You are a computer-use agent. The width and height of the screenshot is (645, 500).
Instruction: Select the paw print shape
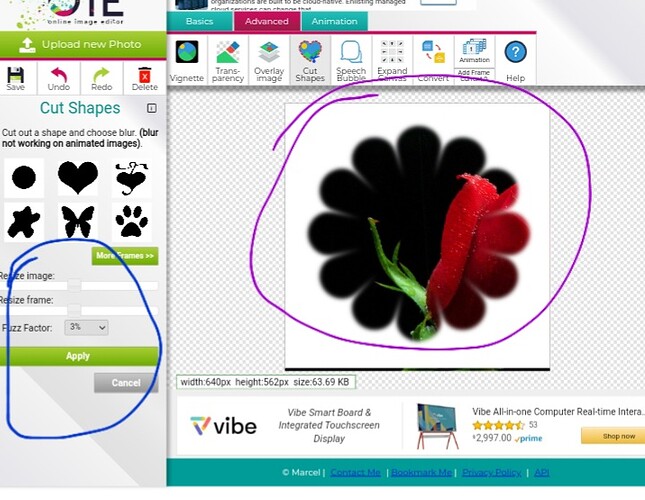(131, 221)
